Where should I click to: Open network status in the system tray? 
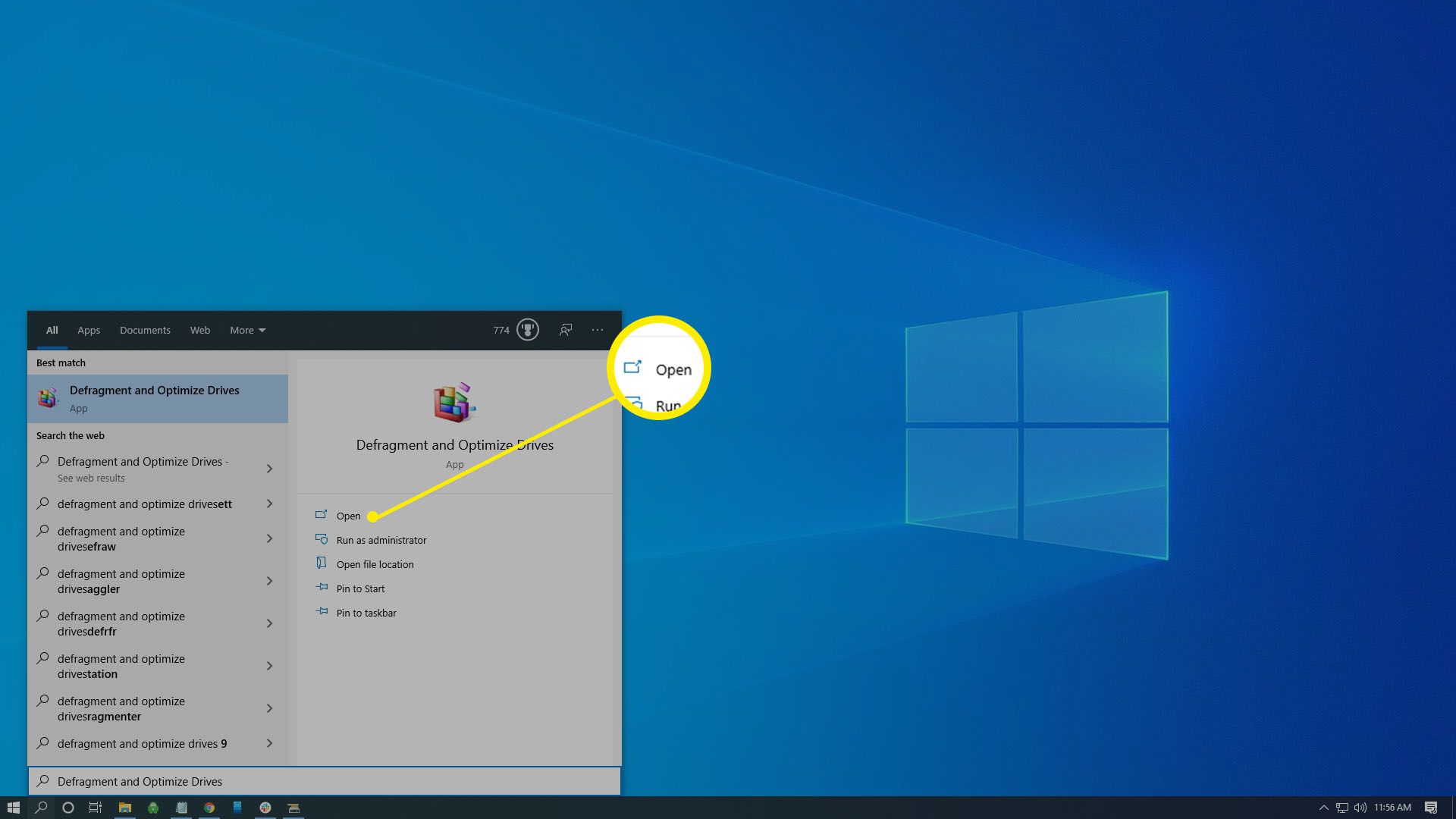(1342, 808)
